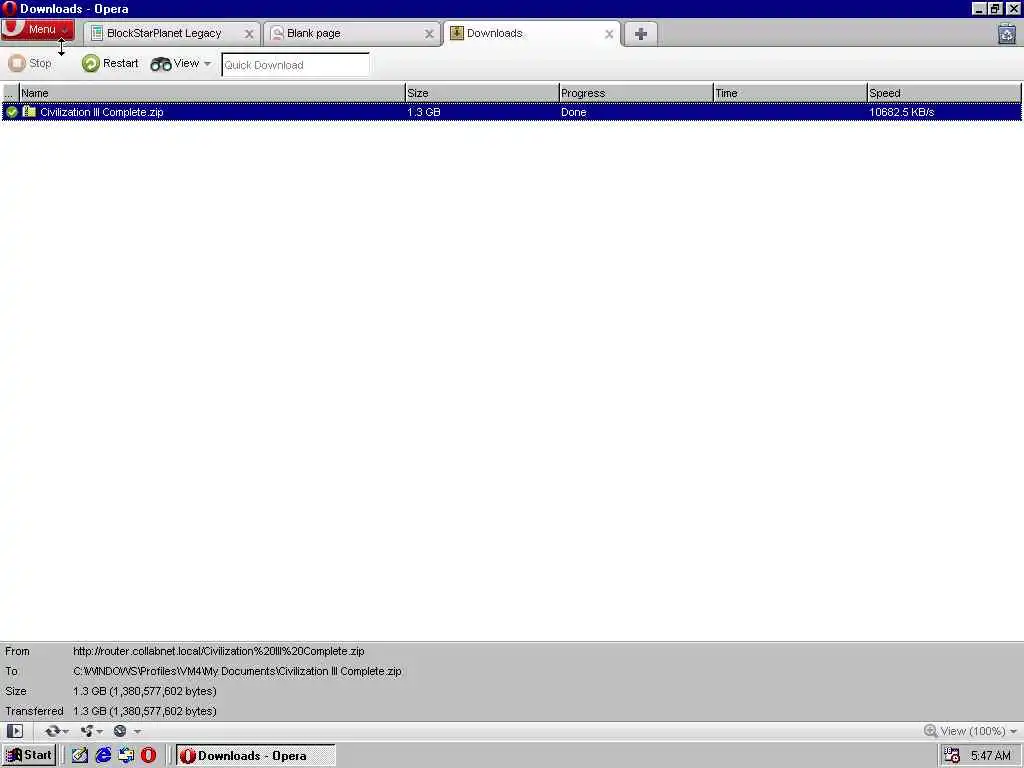The image size is (1024, 768).
Task: Sort by the Speed column header
Action: [x=944, y=93]
